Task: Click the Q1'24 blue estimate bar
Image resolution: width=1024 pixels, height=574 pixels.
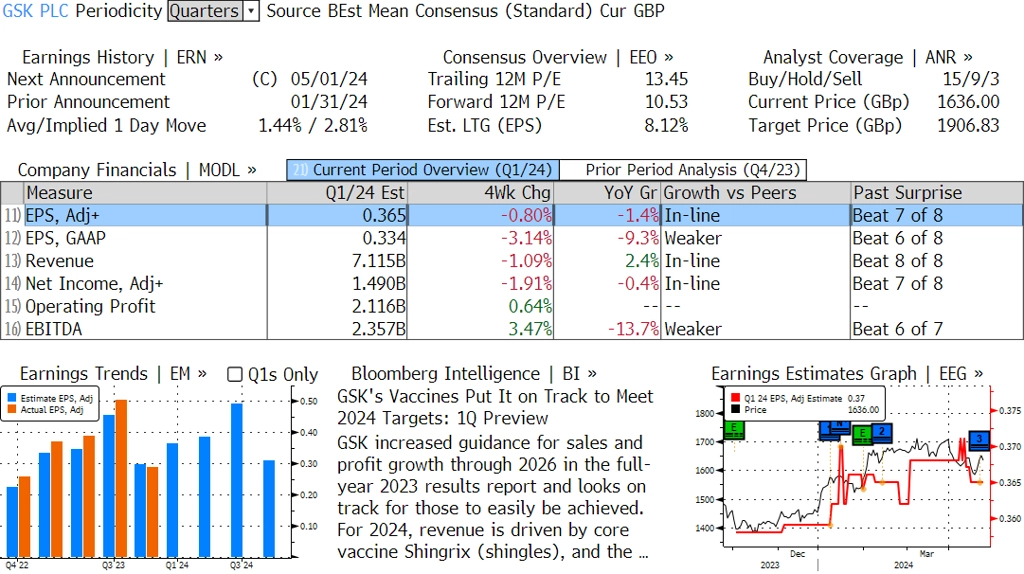Action: click(x=172, y=500)
